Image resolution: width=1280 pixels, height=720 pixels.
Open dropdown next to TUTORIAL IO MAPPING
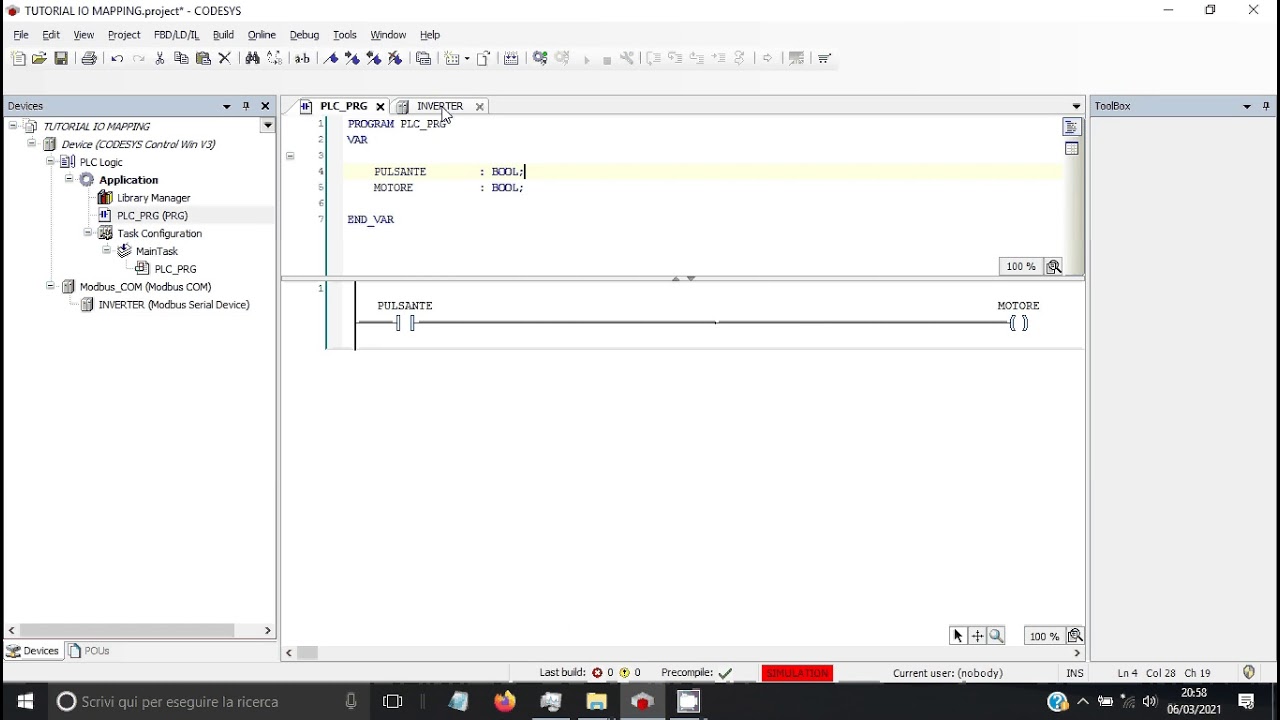[x=267, y=126]
